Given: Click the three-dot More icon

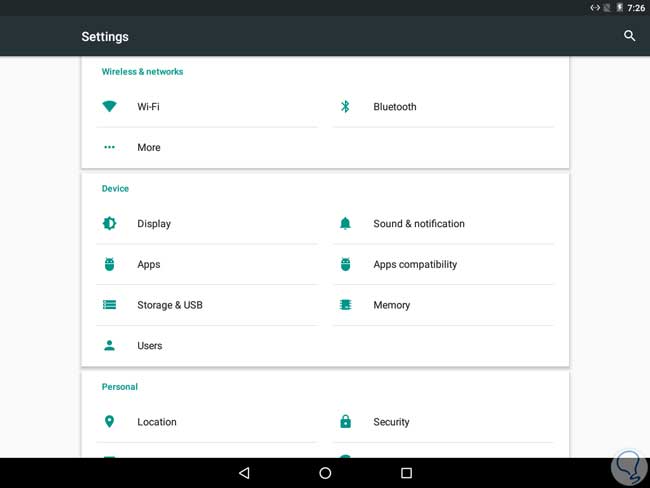Looking at the screenshot, I should tap(109, 147).
